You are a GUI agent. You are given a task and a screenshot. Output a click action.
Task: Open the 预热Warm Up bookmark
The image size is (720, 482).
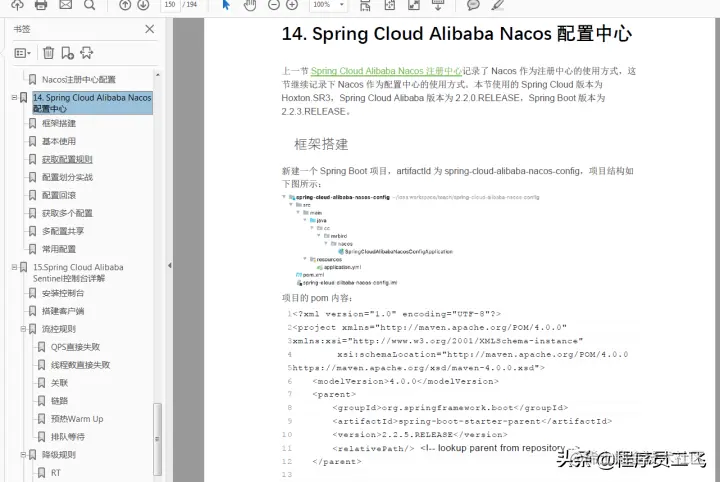tap(77, 419)
